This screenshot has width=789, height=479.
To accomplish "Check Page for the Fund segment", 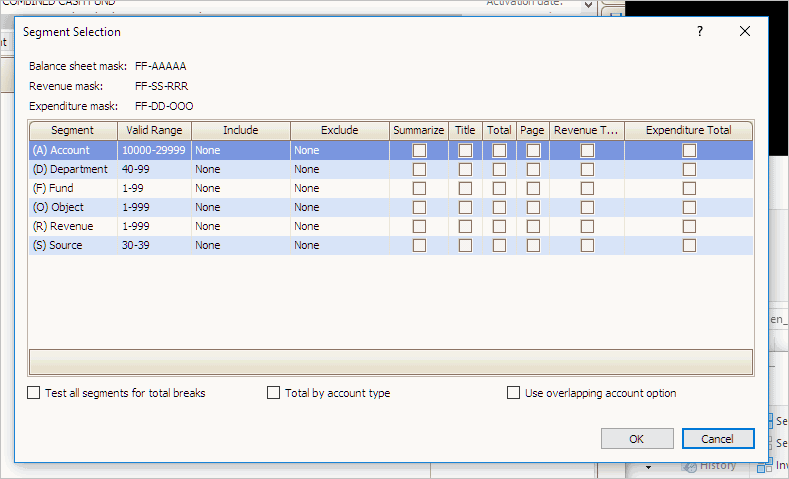I will pos(533,189).
